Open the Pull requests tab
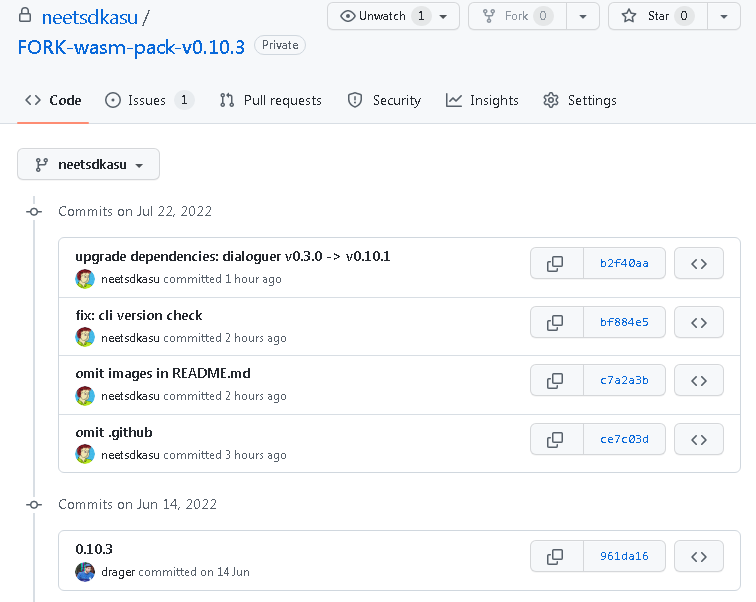The width and height of the screenshot is (756, 602). coord(270,100)
